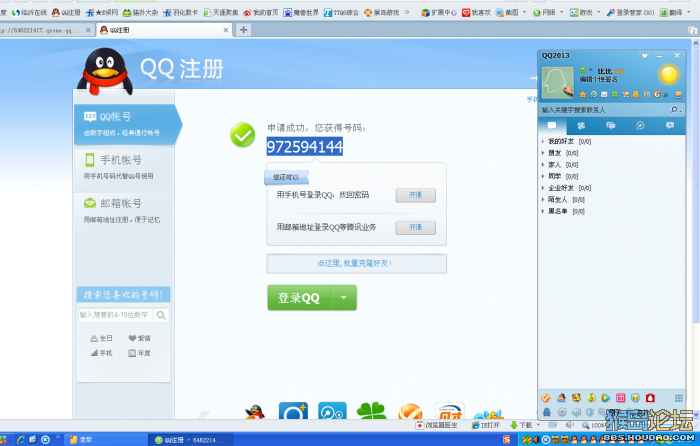Screen dimensions: 700x446
Task: Click the number search input field
Action: click(x=116, y=315)
